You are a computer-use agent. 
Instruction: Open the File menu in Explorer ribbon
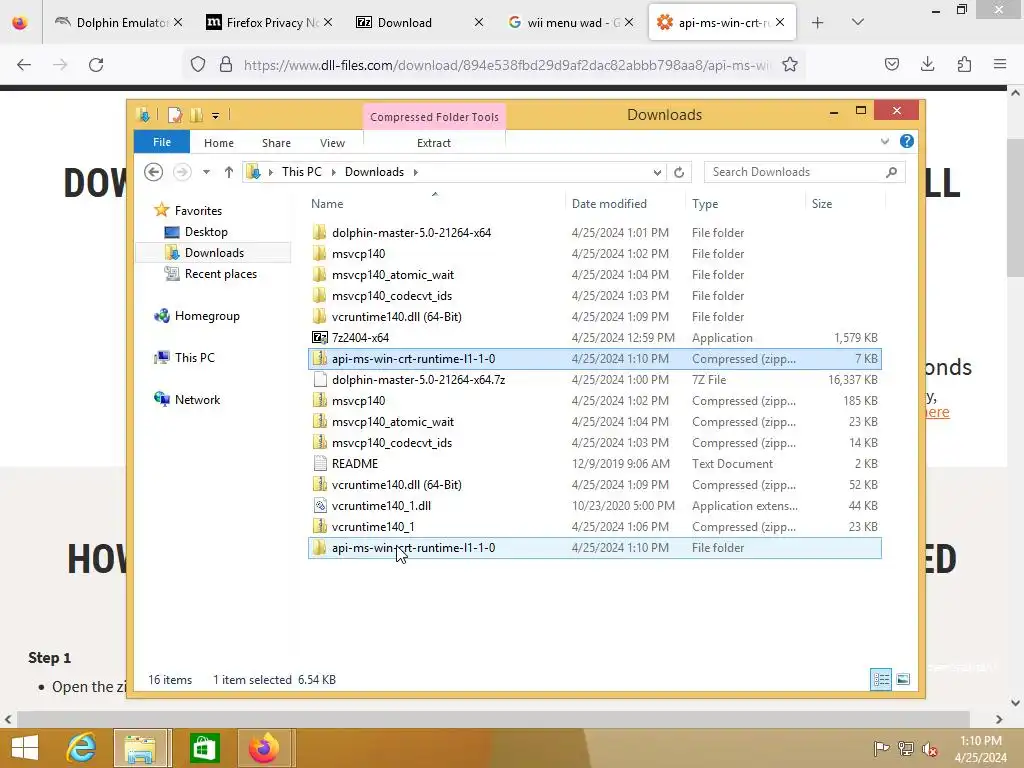(161, 142)
